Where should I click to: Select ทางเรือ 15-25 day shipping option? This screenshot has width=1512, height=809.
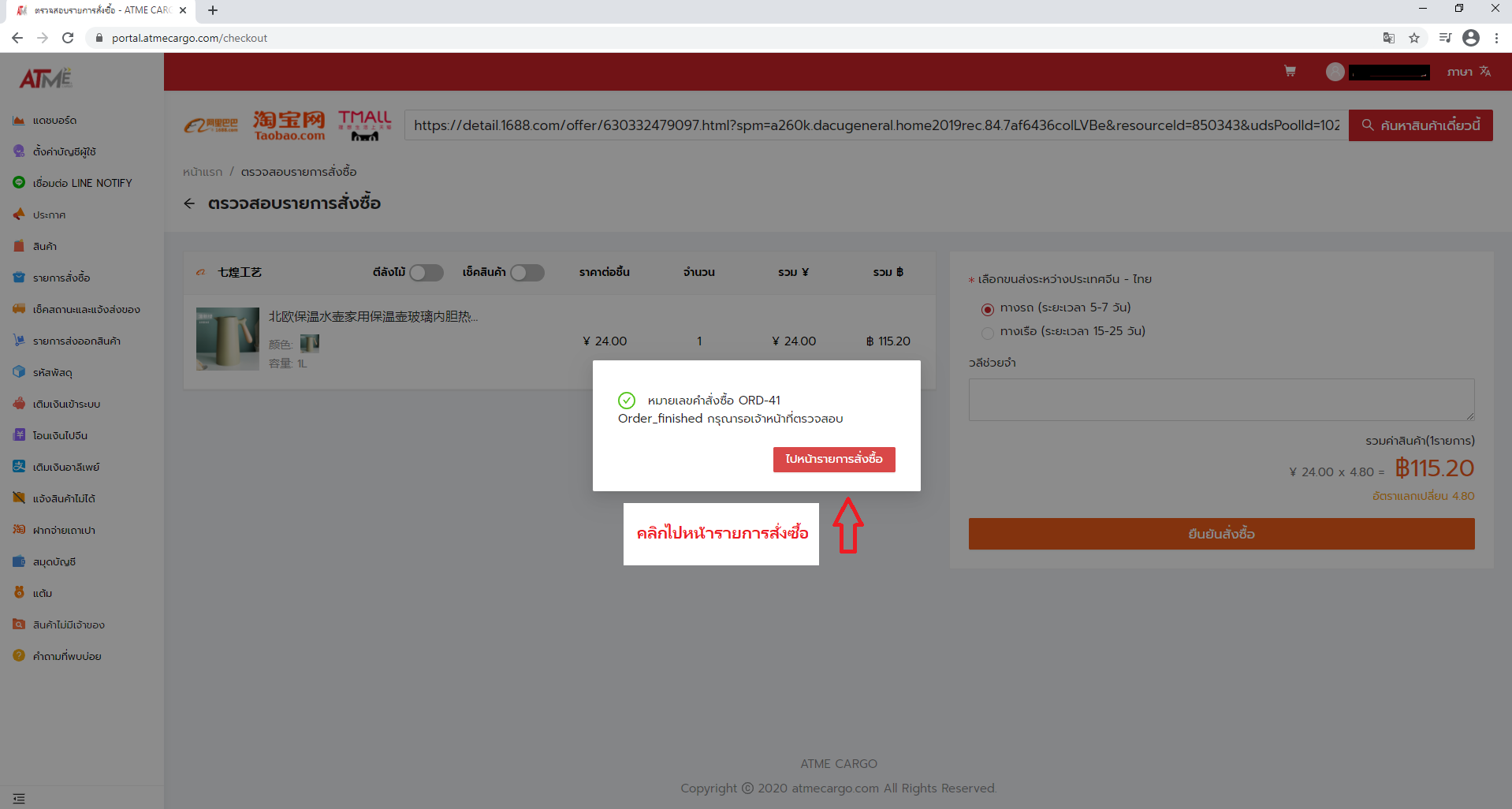987,333
